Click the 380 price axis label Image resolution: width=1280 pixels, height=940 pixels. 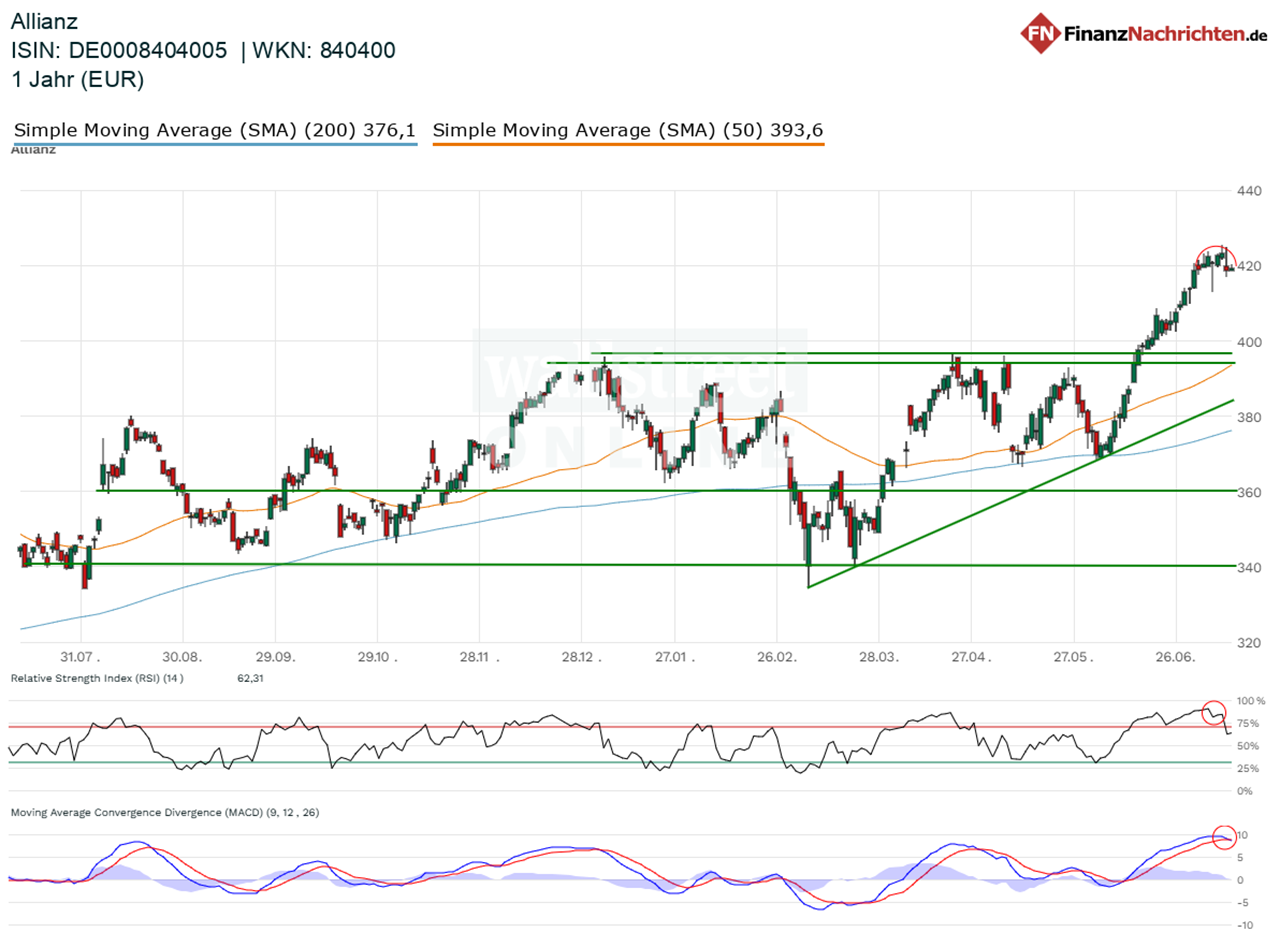(x=1247, y=417)
